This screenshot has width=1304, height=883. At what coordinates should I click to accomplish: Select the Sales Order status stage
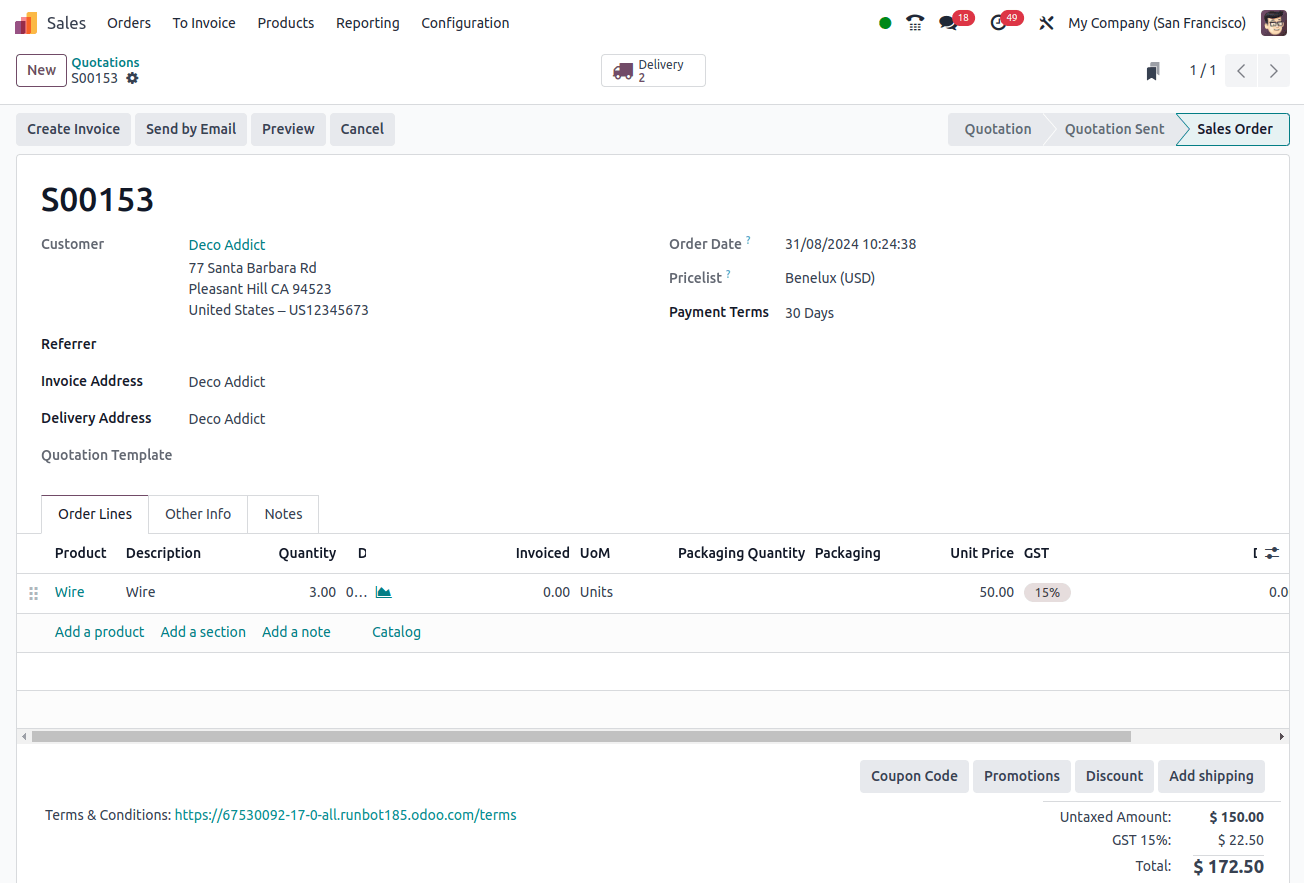pos(1234,129)
